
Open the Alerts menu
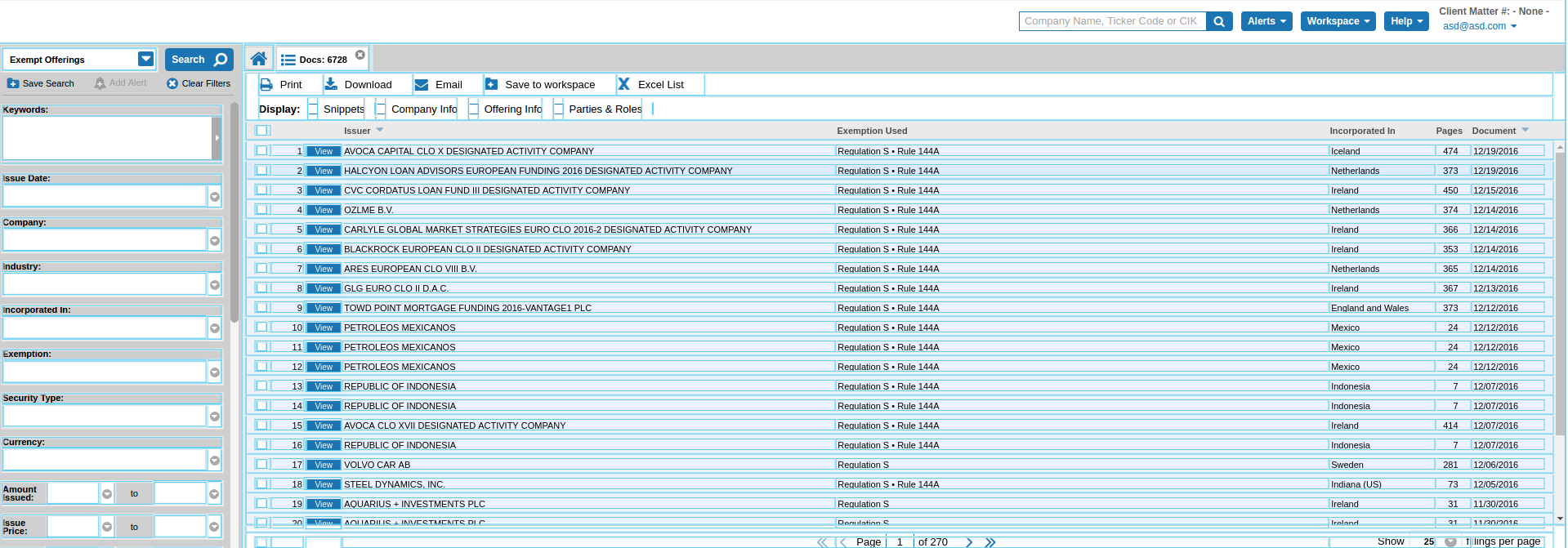[1266, 21]
